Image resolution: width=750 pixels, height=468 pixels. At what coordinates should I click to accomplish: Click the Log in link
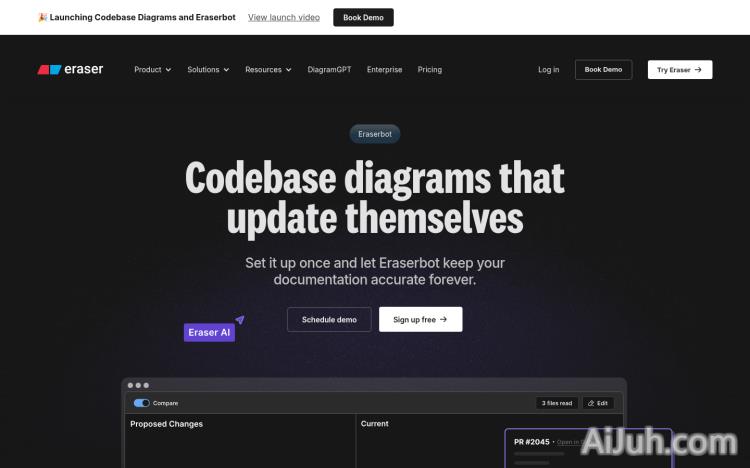point(548,70)
